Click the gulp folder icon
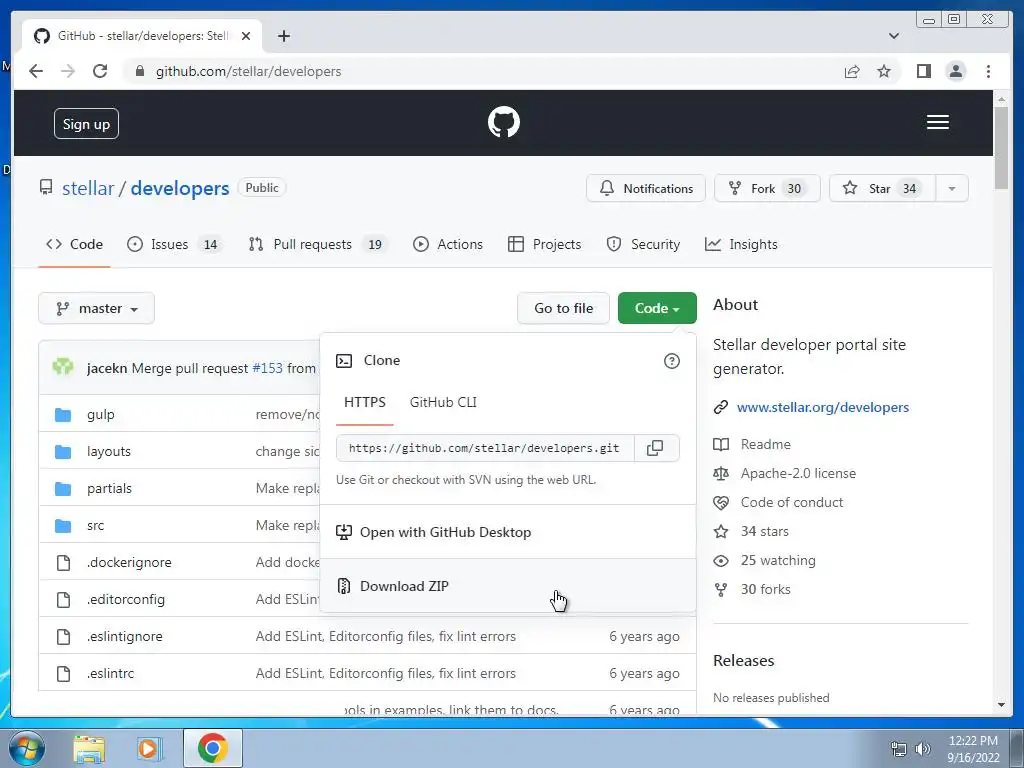Screen dimensions: 1024x768 pyautogui.click(x=63, y=414)
